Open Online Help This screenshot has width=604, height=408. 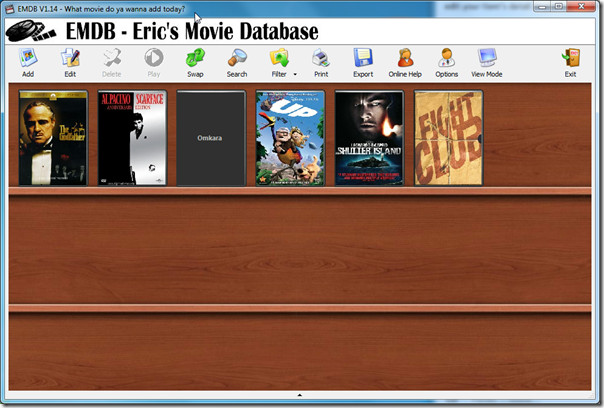pos(405,63)
